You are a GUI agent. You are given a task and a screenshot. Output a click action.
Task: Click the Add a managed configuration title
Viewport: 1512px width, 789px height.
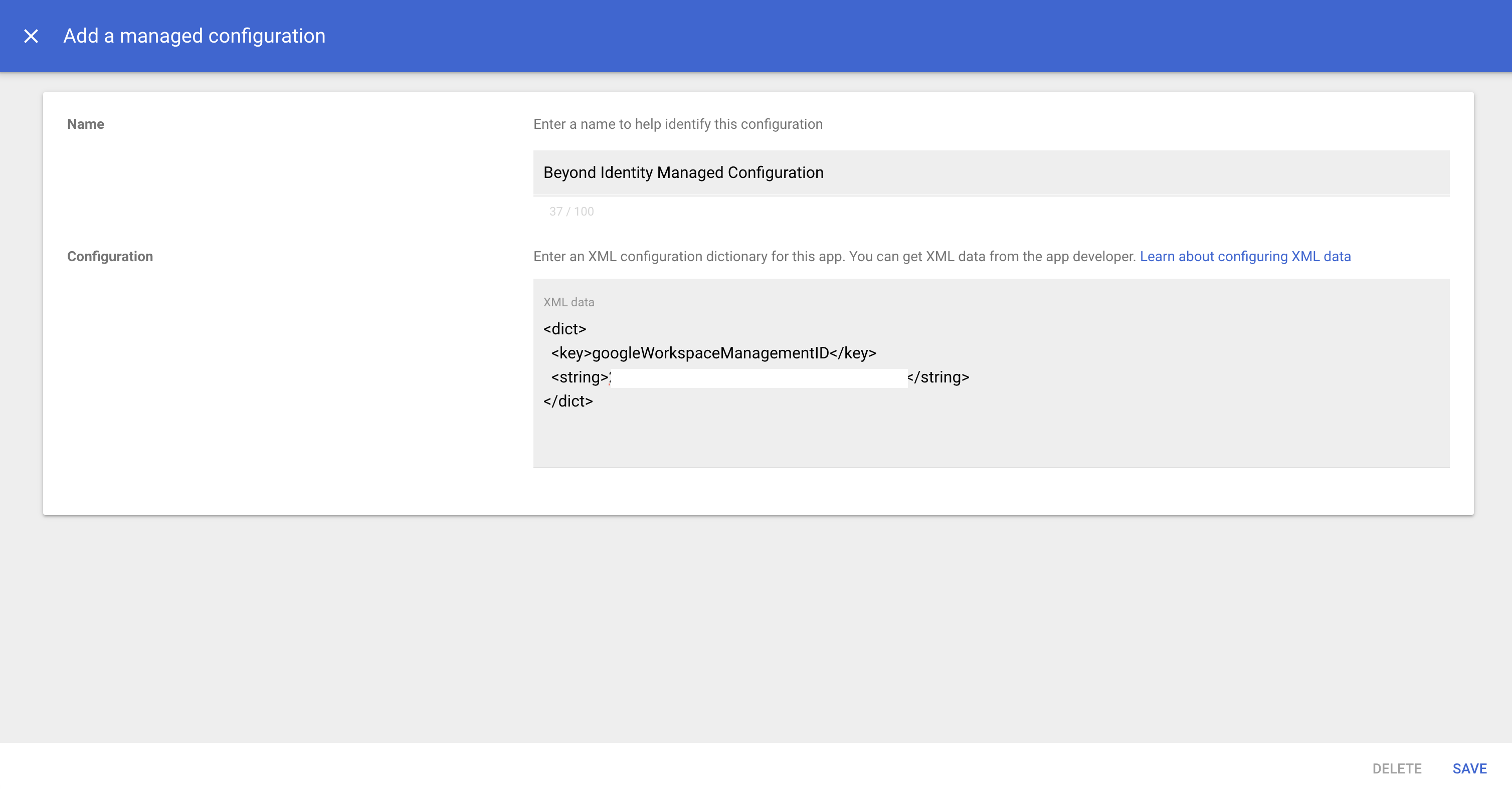coord(195,37)
